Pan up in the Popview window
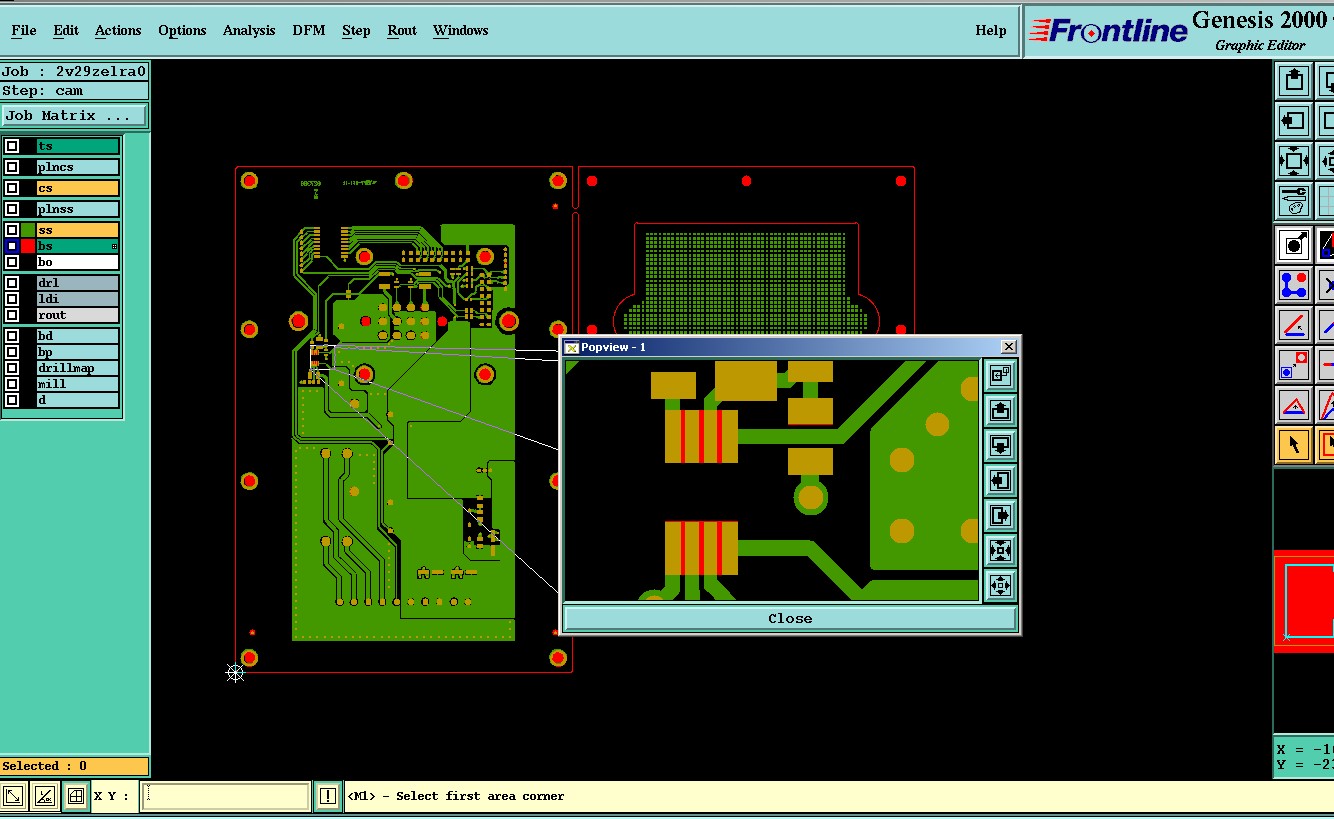This screenshot has width=1334, height=819. tap(1000, 410)
